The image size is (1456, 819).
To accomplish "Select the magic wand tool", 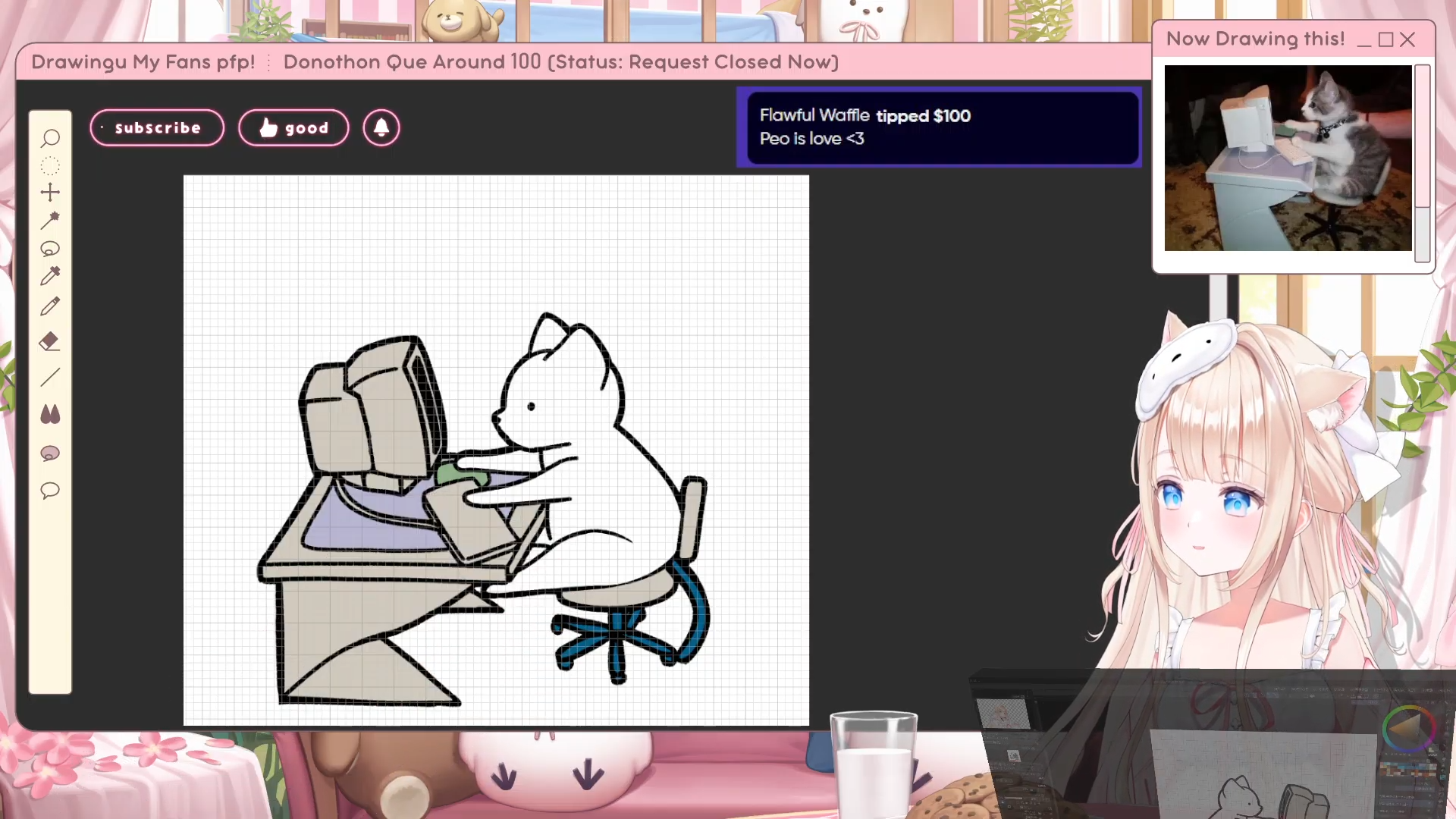I will (50, 220).
